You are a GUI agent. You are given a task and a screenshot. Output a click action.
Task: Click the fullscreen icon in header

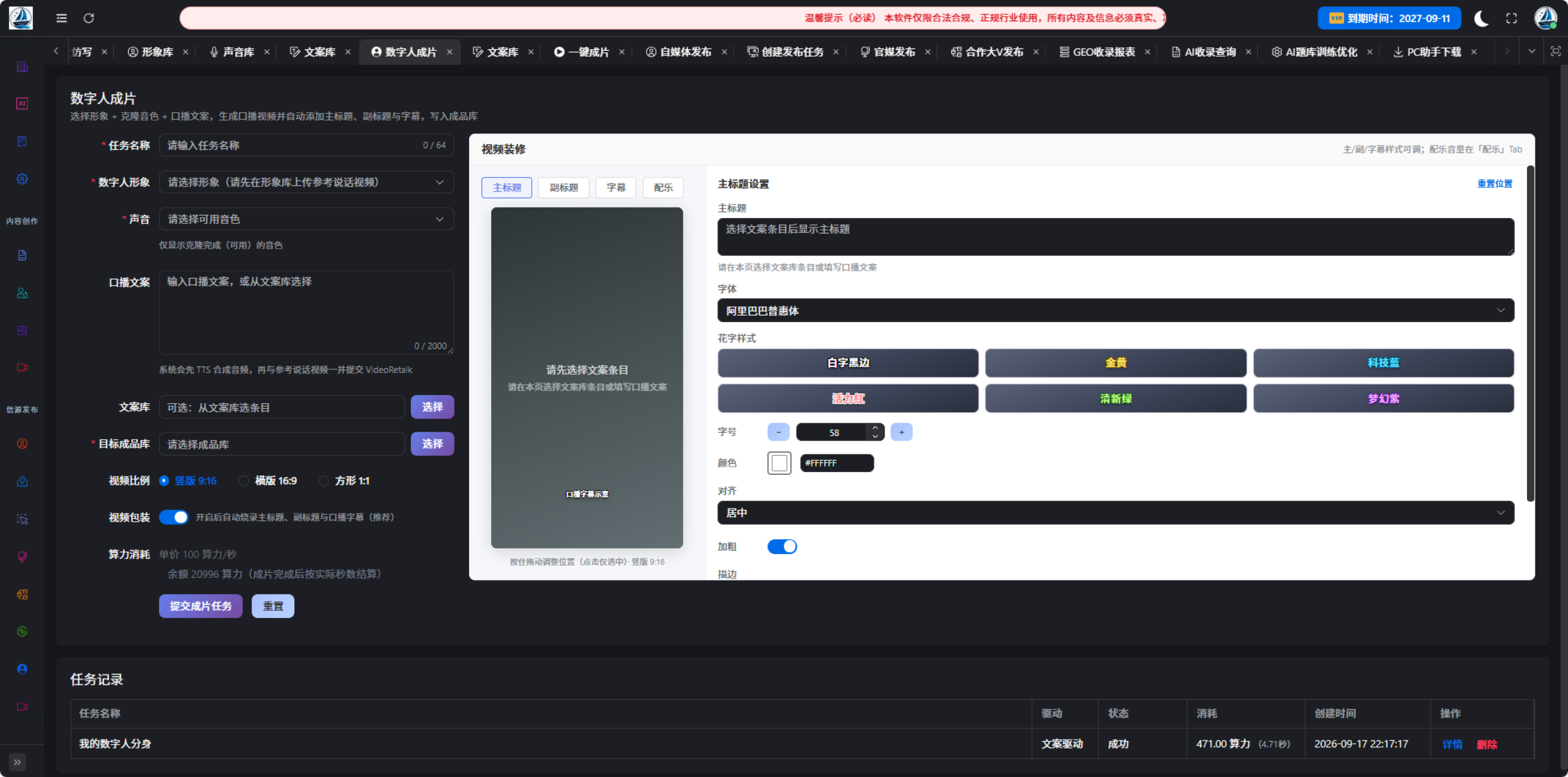(x=1511, y=18)
